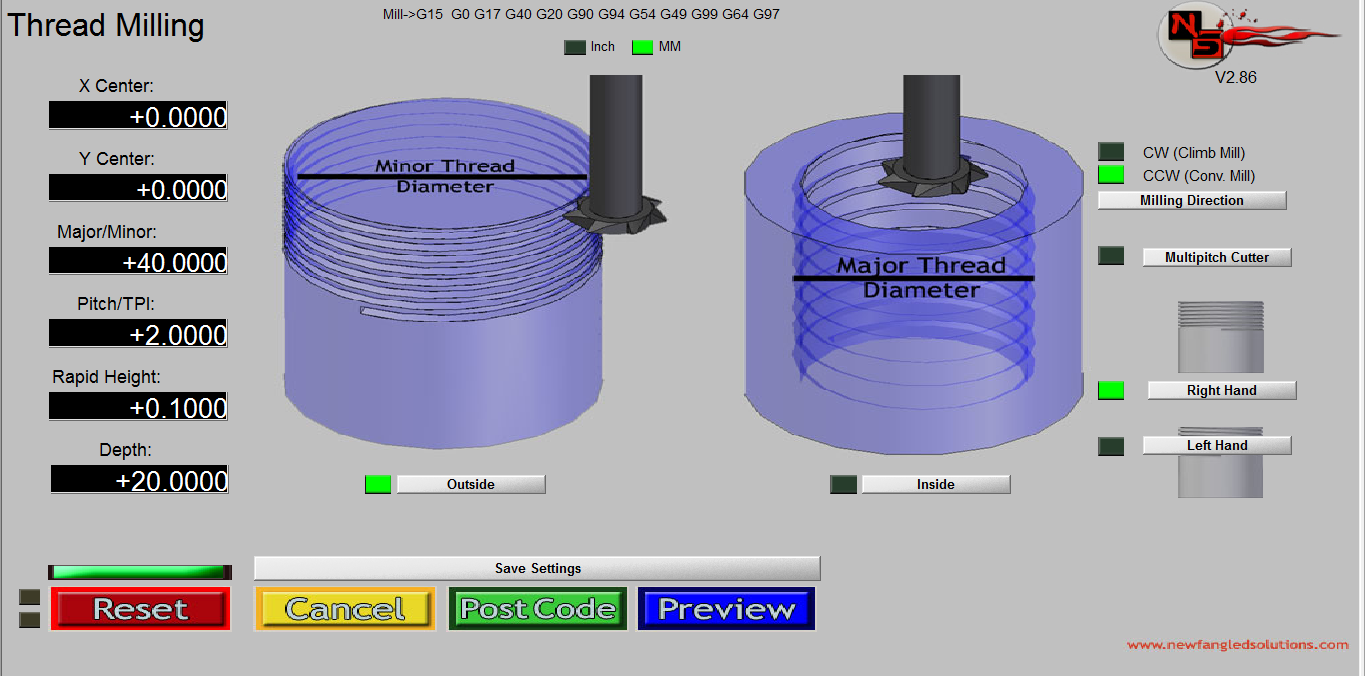Click the Pitch/TPI input field
This screenshot has width=1365, height=676.
point(139,334)
